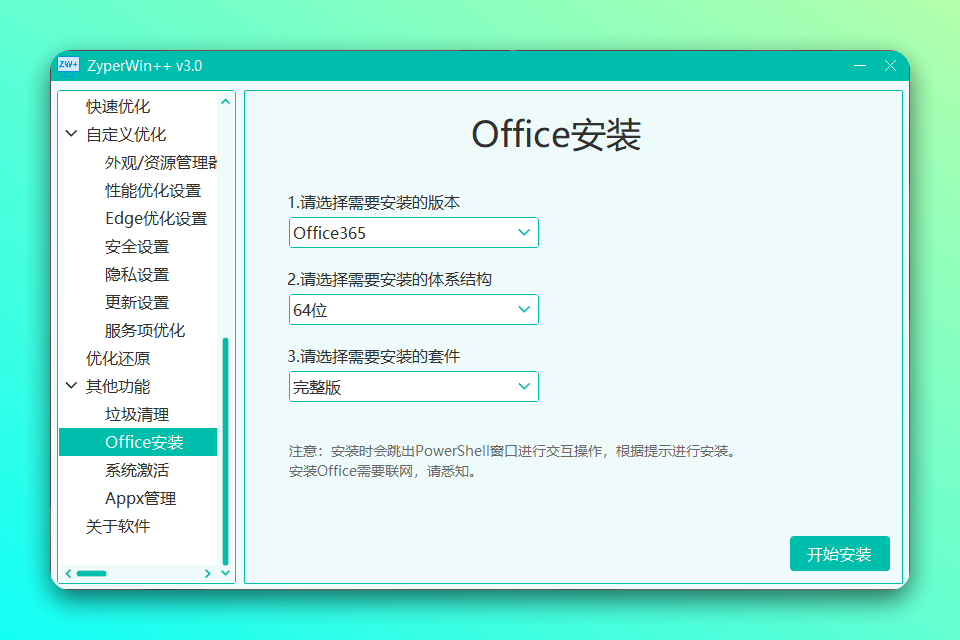This screenshot has width=960, height=640.
Task: Select 自定义优化 in the sidebar
Action: point(126,134)
